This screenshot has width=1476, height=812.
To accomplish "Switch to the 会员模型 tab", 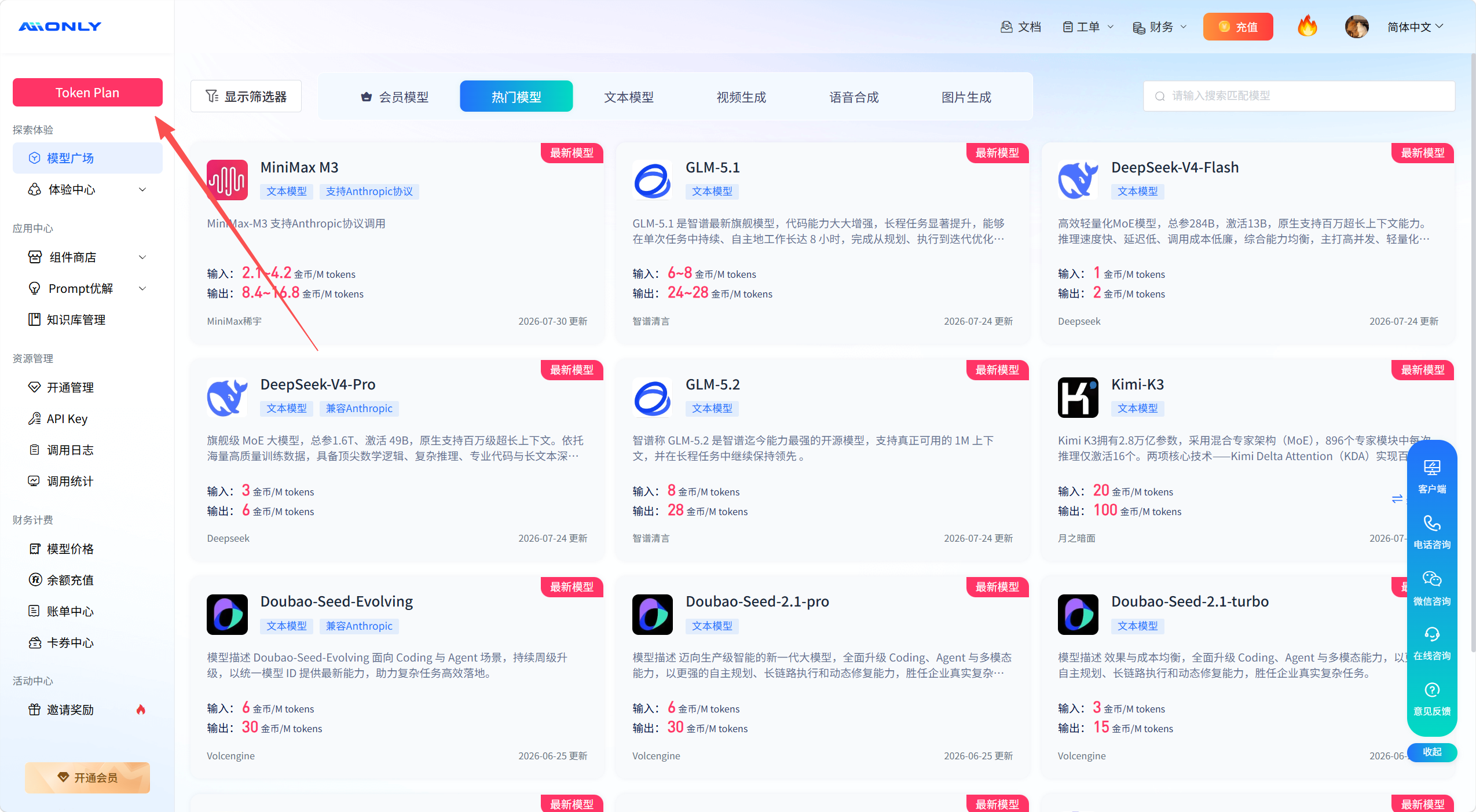I will 394,97.
